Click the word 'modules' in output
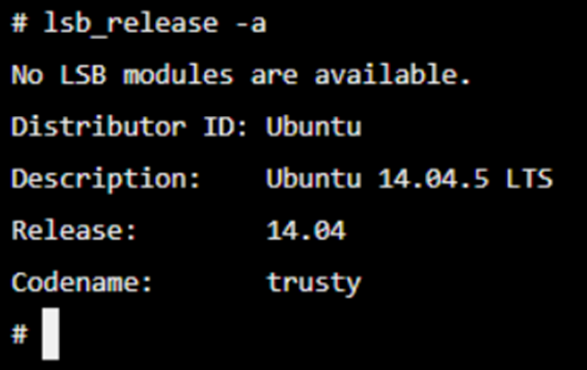The width and height of the screenshot is (587, 370). pyautogui.click(x=178, y=74)
